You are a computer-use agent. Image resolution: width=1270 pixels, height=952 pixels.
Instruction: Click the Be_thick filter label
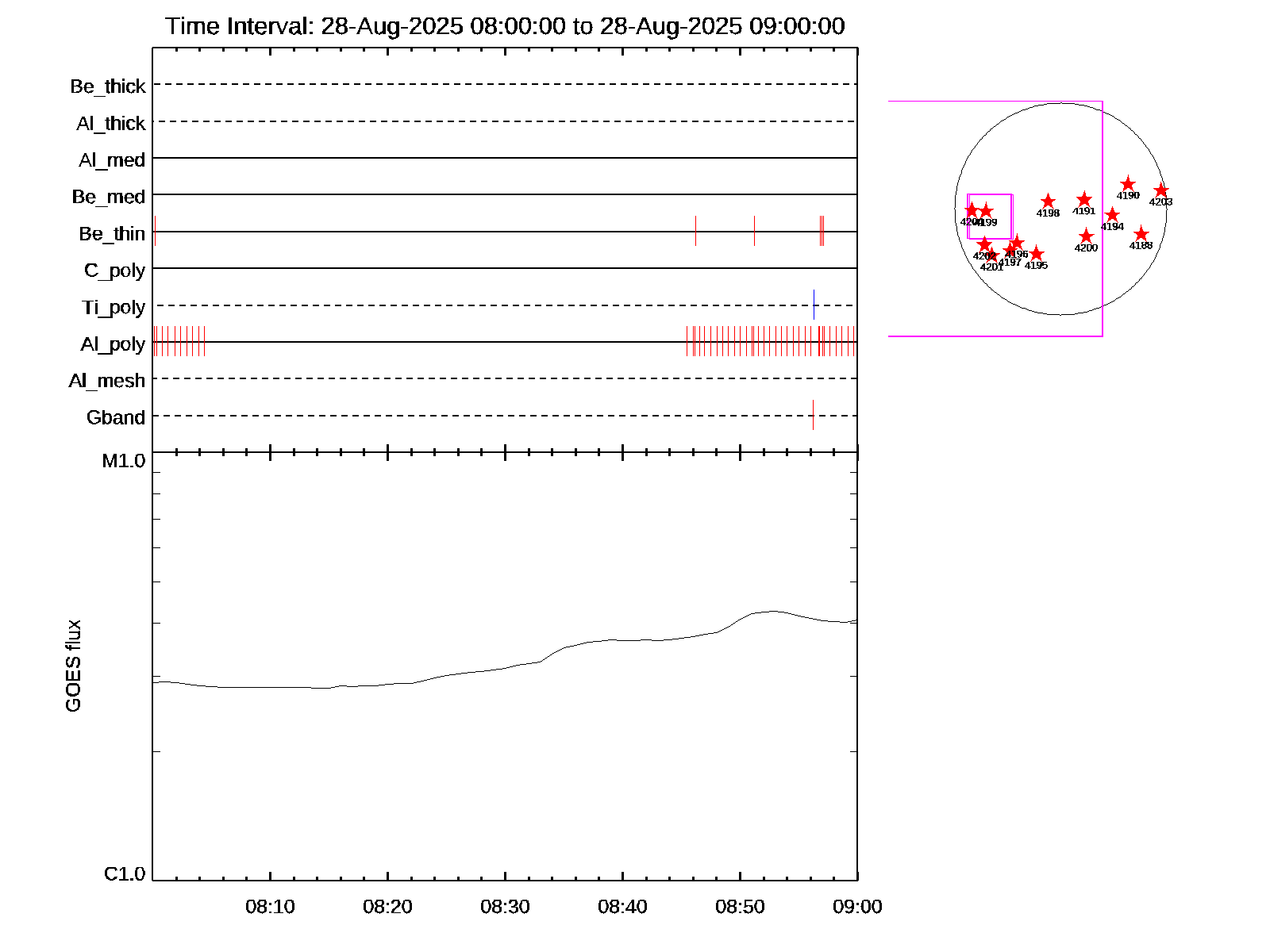click(108, 86)
